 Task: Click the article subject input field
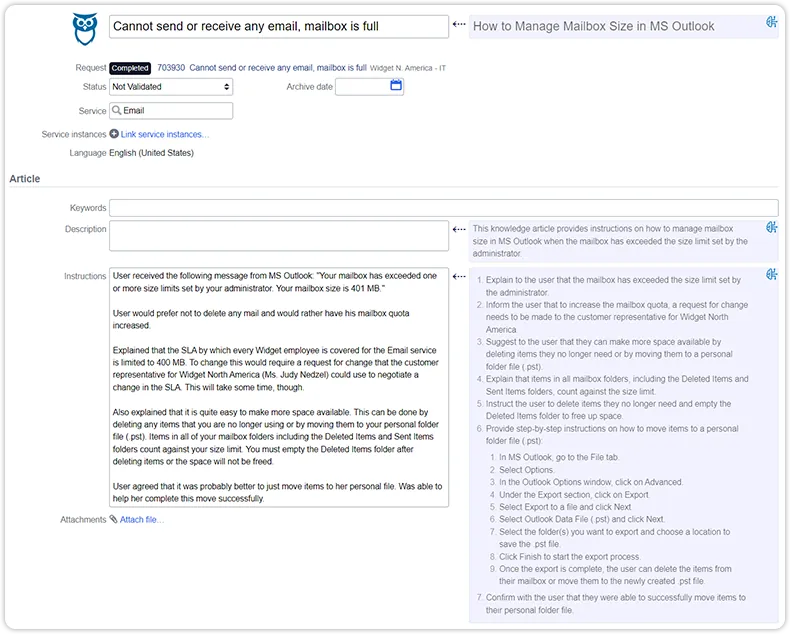tap(279, 26)
